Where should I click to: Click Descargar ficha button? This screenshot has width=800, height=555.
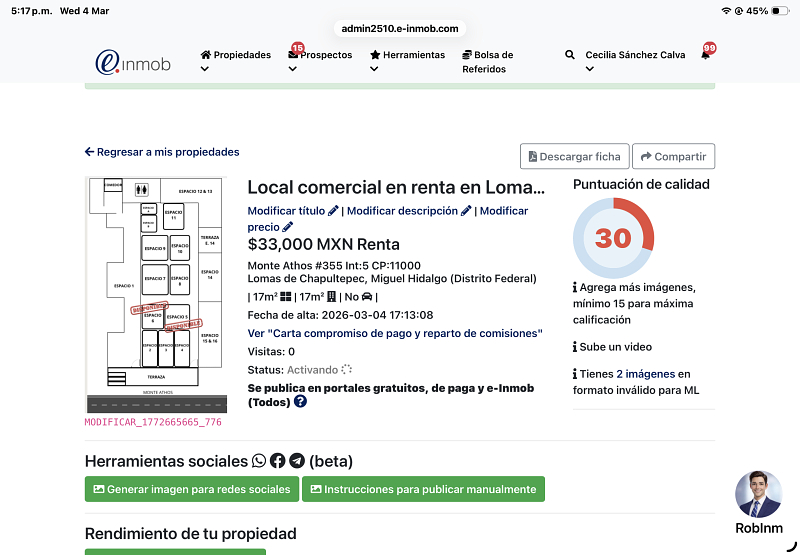click(x=574, y=156)
